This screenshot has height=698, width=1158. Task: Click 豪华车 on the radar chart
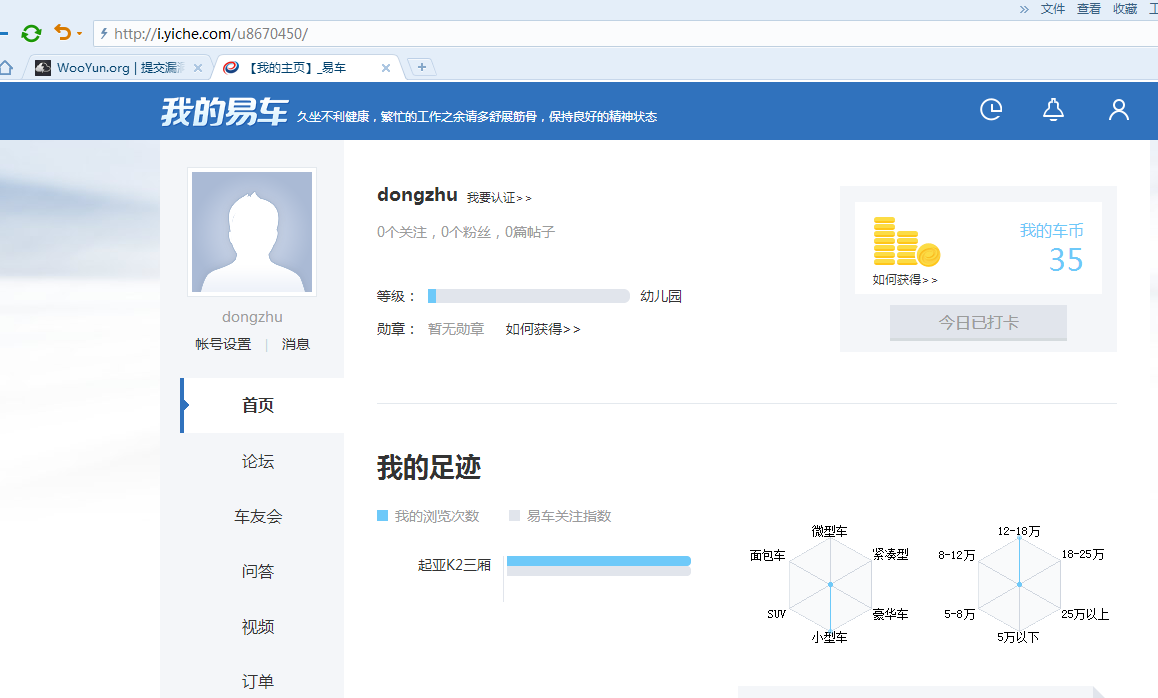tap(891, 615)
